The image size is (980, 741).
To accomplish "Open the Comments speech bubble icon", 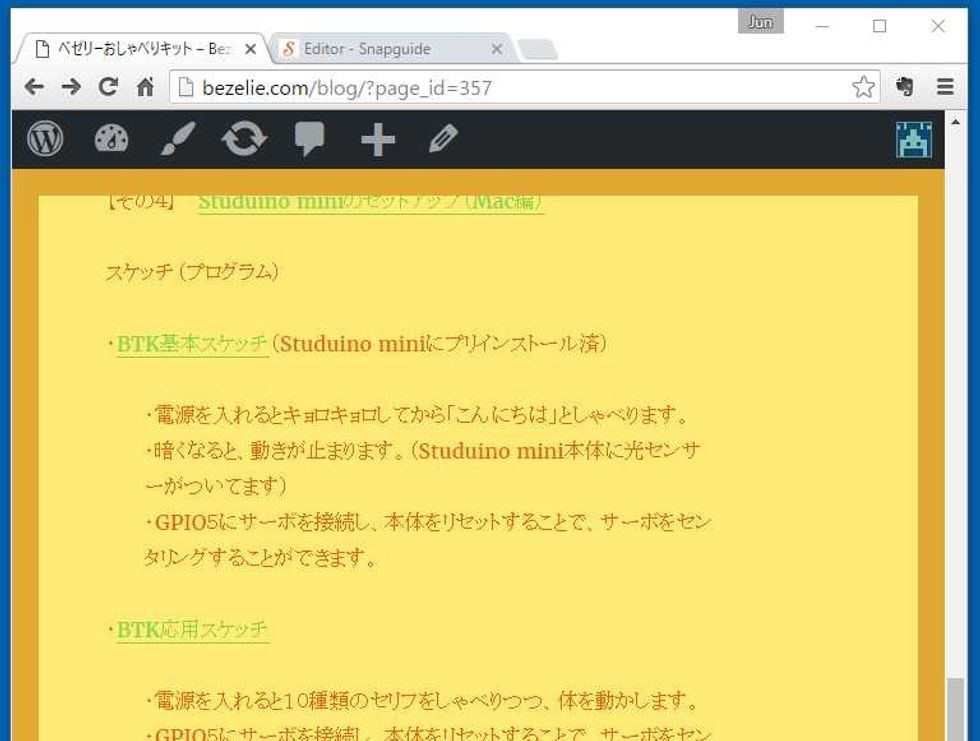I will coord(310,139).
